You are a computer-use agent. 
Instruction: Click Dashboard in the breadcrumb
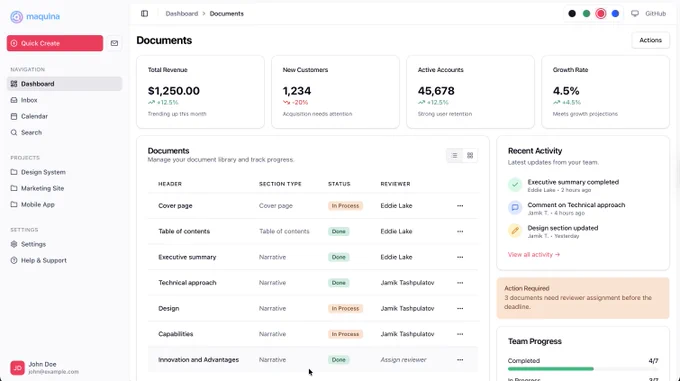tap(182, 13)
